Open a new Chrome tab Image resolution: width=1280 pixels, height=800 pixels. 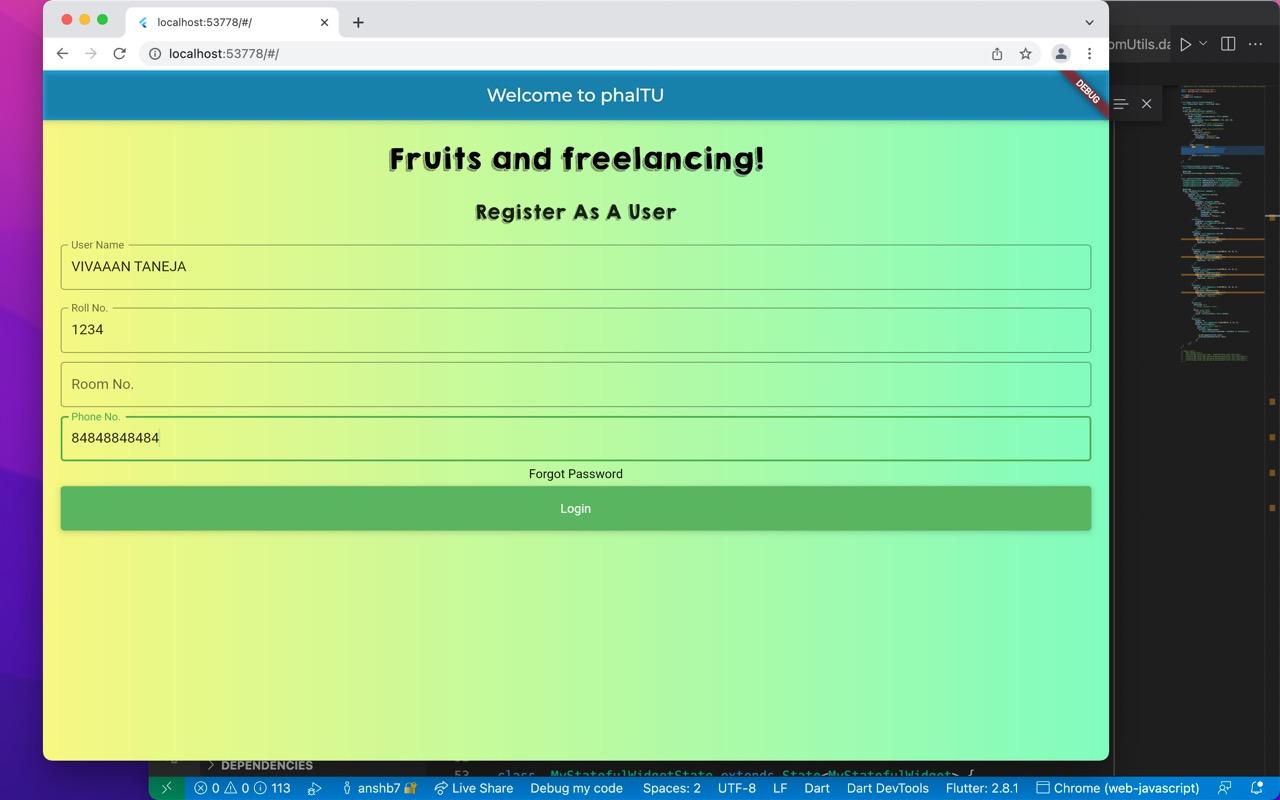(358, 22)
